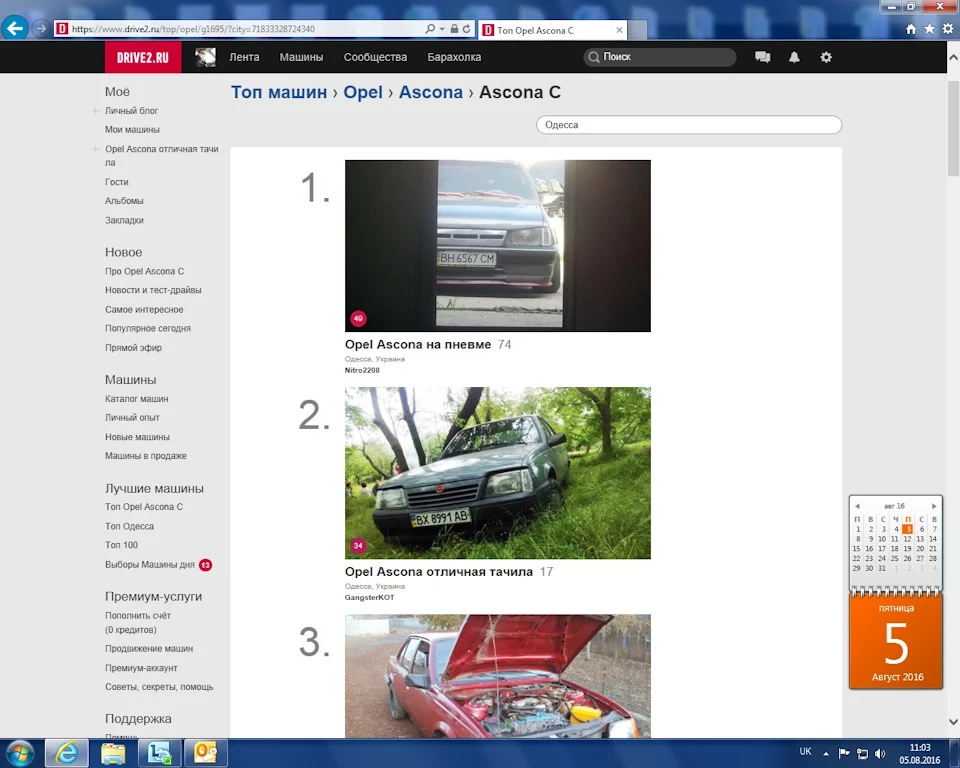This screenshot has height=768, width=960.
Task: Click the red 49 photo-count badge
Action: pos(358,318)
